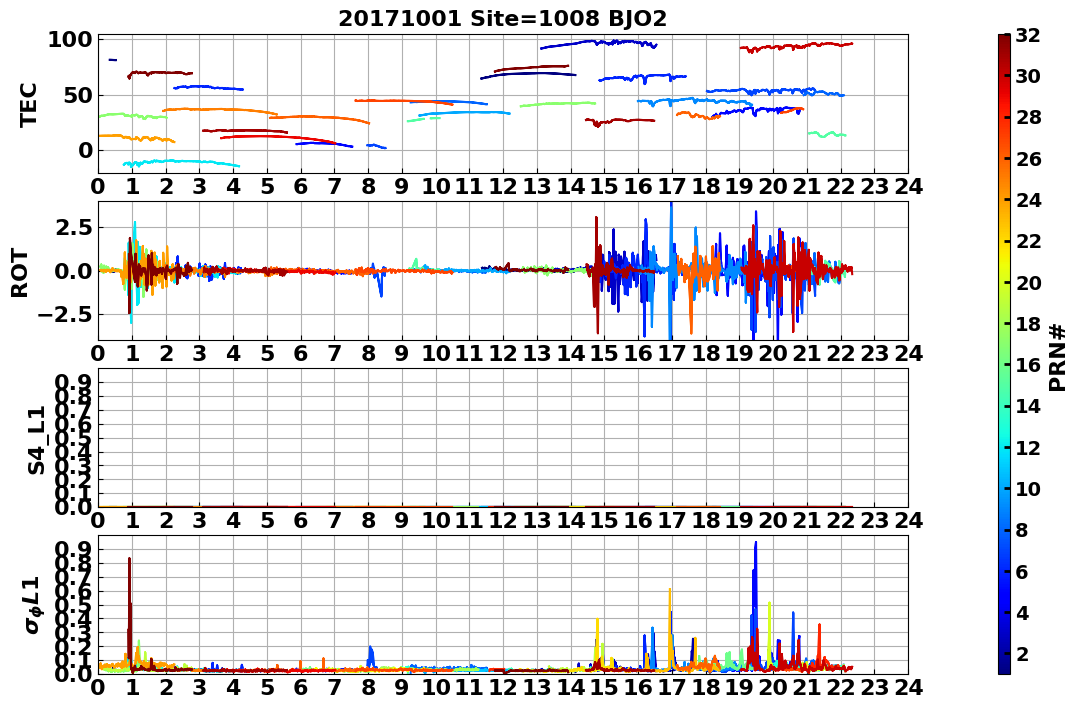
Task: Click hour 6 tick under ROT panel
Action: pyautogui.click(x=301, y=353)
